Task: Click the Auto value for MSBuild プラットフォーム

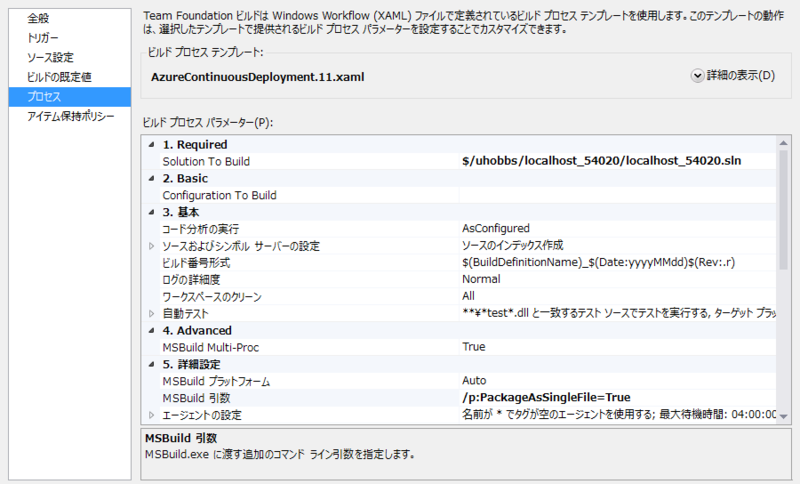Action: [x=474, y=380]
